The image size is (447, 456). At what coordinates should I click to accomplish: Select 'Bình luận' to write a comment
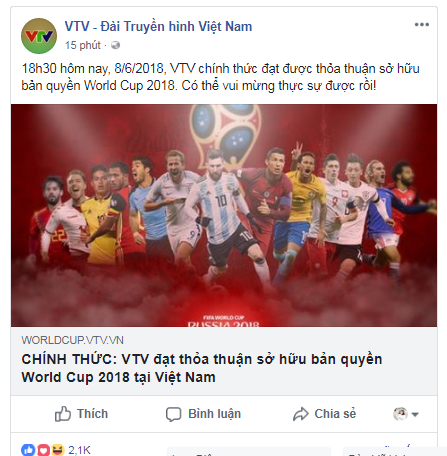pos(214,414)
